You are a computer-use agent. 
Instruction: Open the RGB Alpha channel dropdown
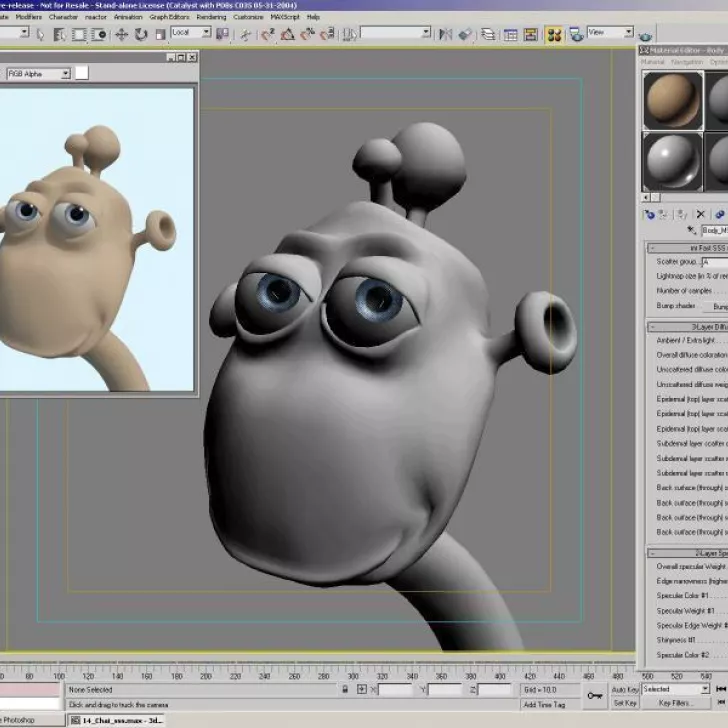(x=39, y=73)
